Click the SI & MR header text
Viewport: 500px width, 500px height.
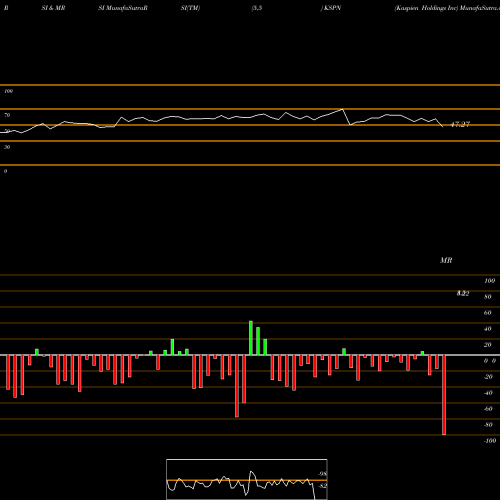(x=53, y=8)
